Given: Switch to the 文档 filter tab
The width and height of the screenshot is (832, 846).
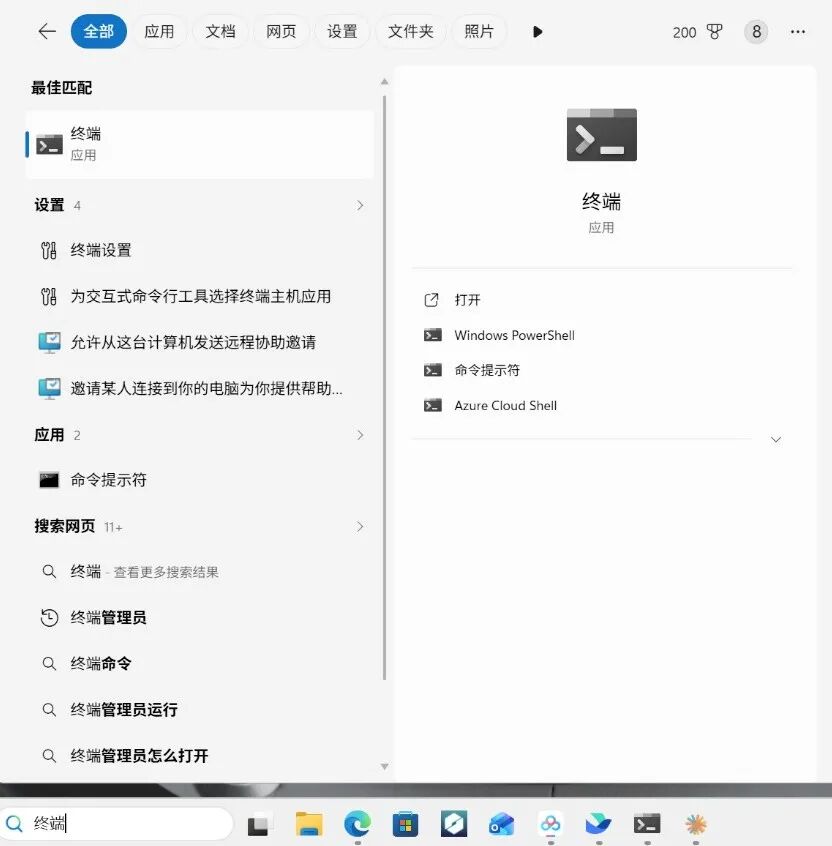Looking at the screenshot, I should [x=220, y=31].
